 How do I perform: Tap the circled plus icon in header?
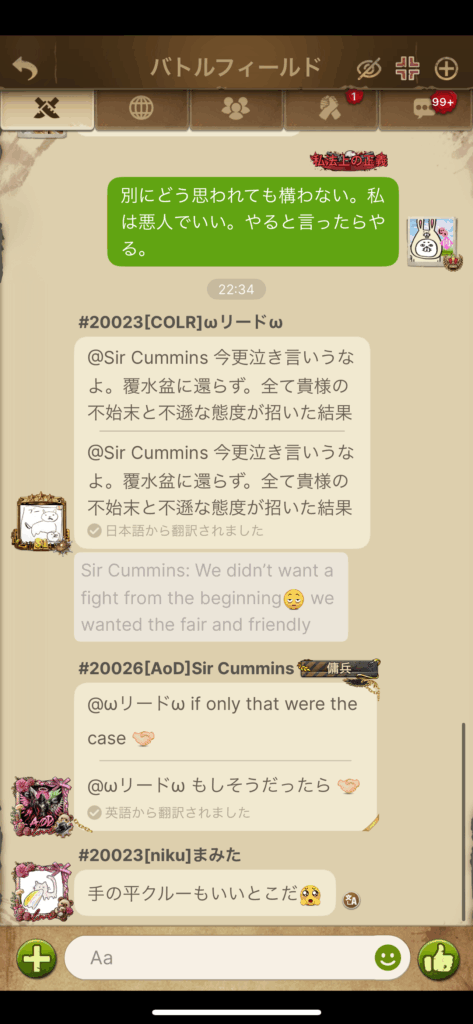[x=446, y=68]
